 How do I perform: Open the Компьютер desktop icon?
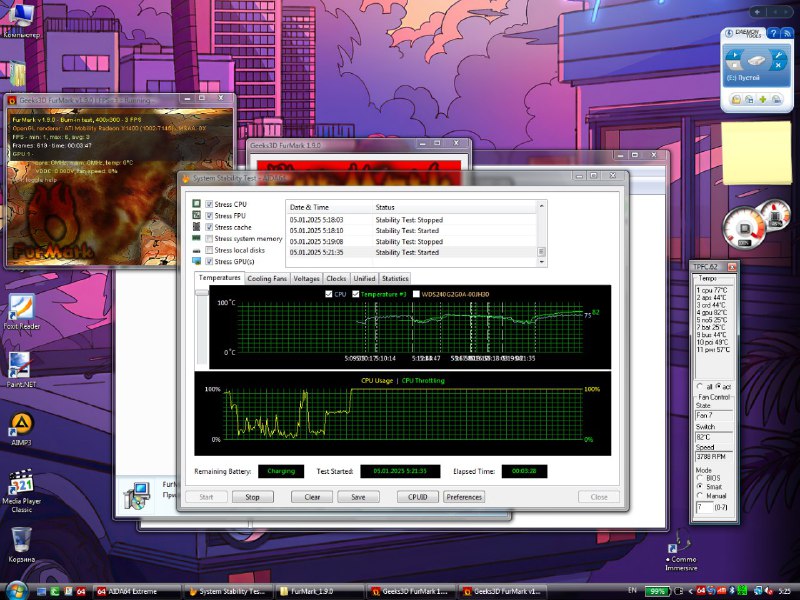tap(21, 20)
